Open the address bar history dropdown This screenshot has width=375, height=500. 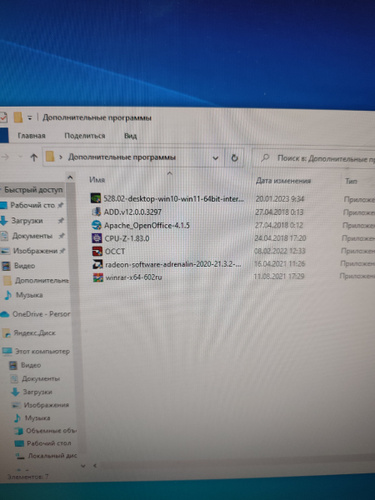point(215,158)
